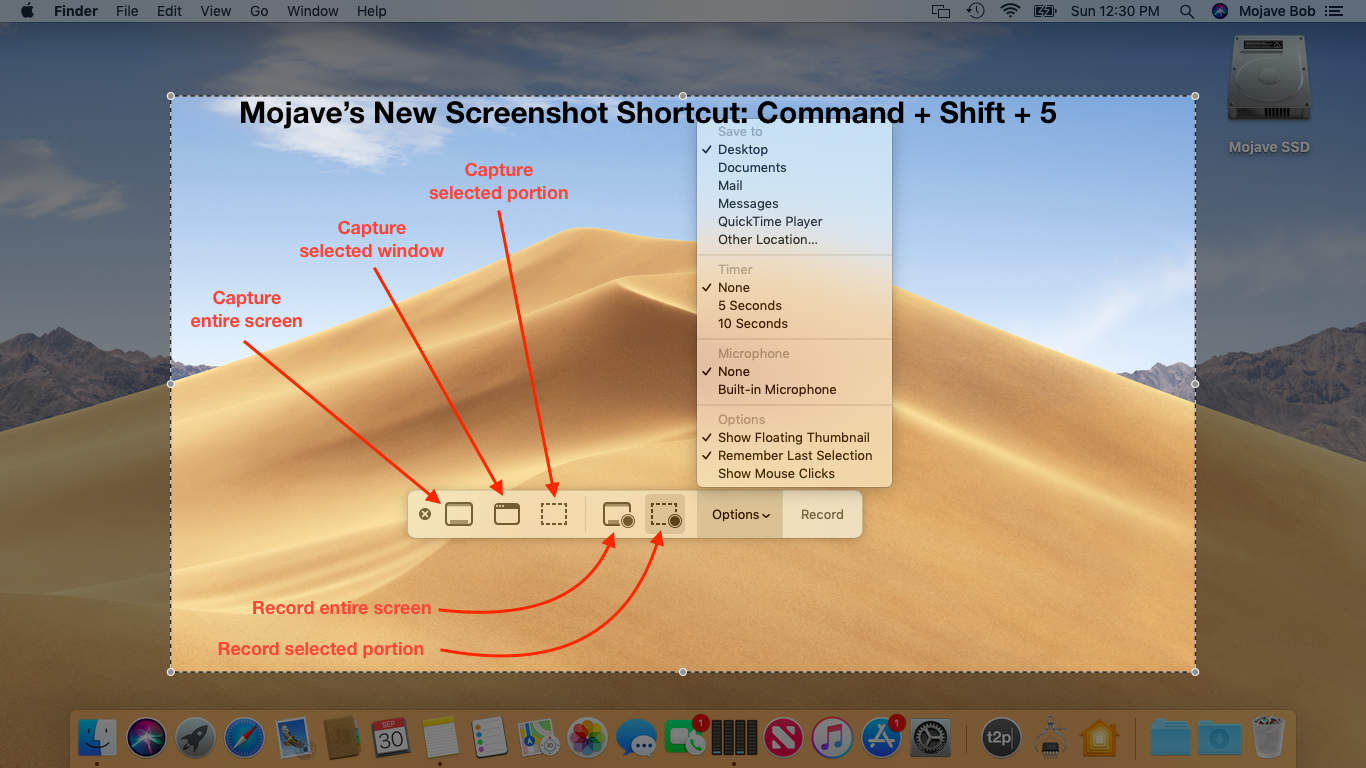Click the clock showing Sun 12:30 PM
Screen dimensions: 1366x768
[x=1115, y=11]
